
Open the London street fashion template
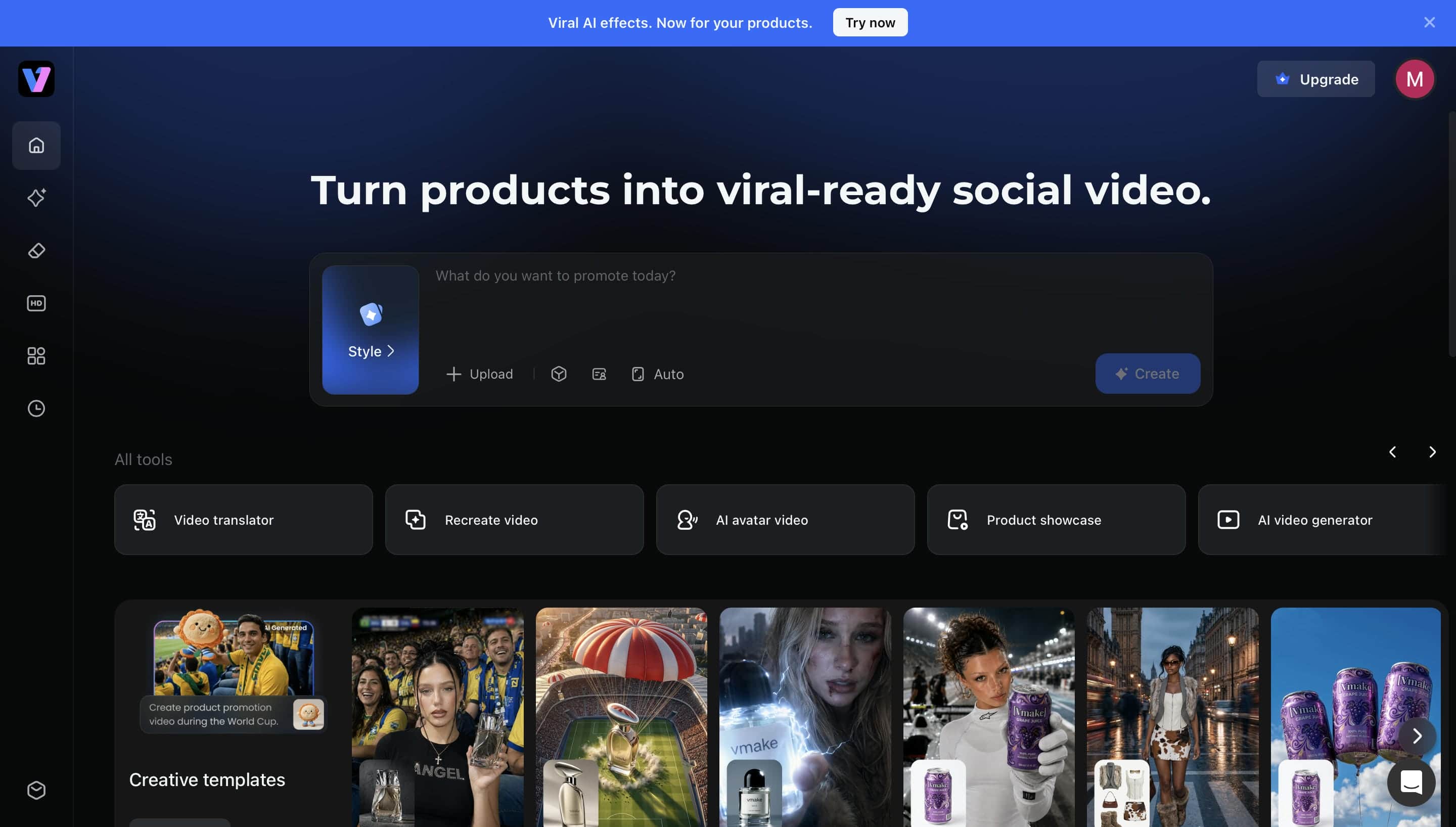[x=1173, y=717]
